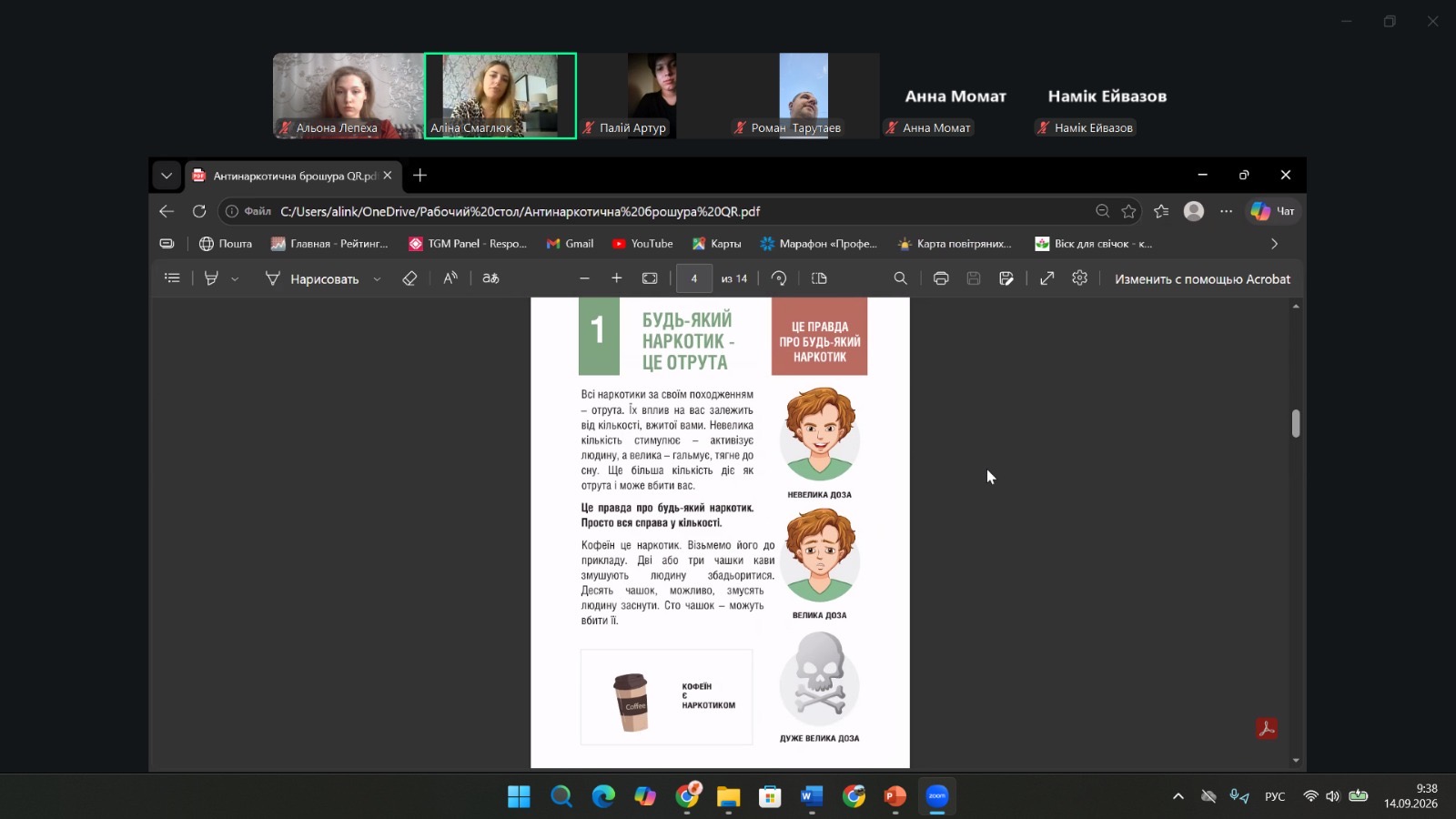1456x819 pixels.
Task: Toggle the read aloud icon
Action: pyautogui.click(x=450, y=278)
